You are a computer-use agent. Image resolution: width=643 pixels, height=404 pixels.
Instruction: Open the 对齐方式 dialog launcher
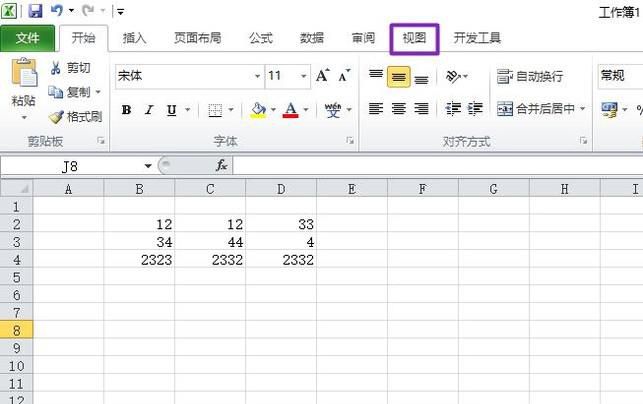[583, 141]
